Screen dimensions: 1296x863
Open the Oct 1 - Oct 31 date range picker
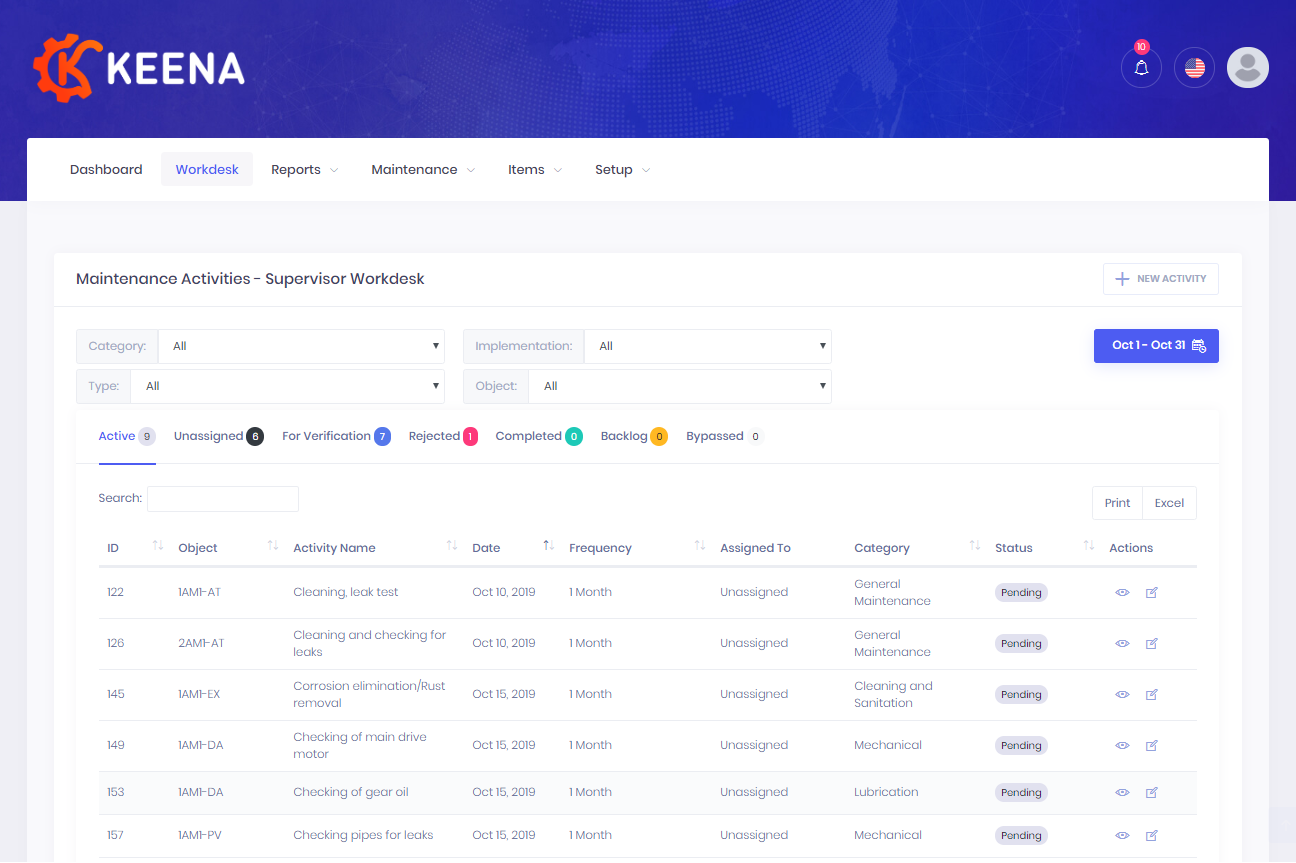1156,346
